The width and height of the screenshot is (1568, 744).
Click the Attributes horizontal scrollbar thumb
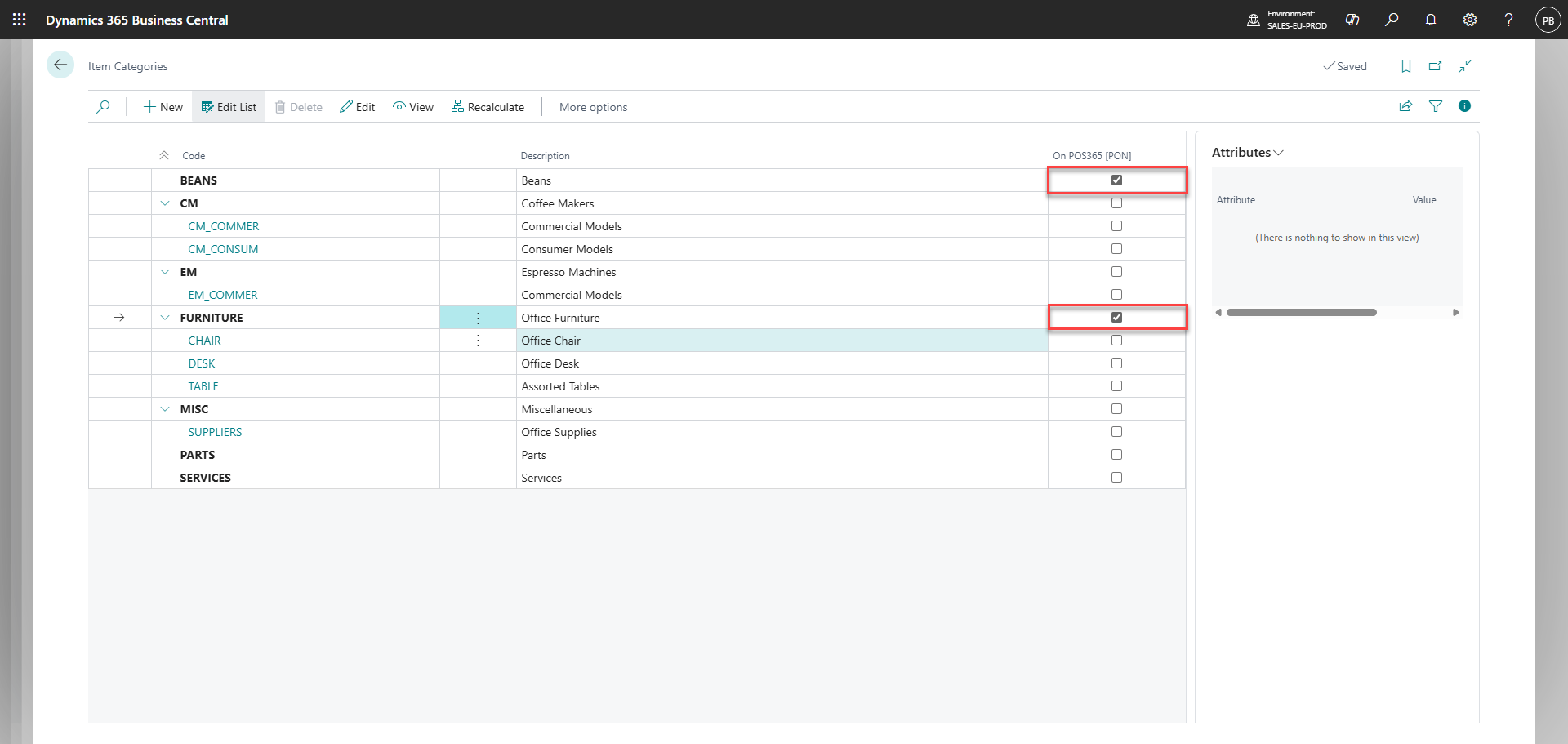(1302, 313)
